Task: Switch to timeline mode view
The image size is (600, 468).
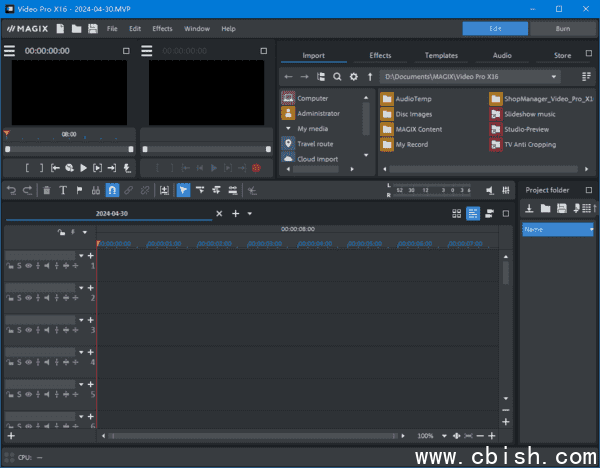Action: pos(473,214)
